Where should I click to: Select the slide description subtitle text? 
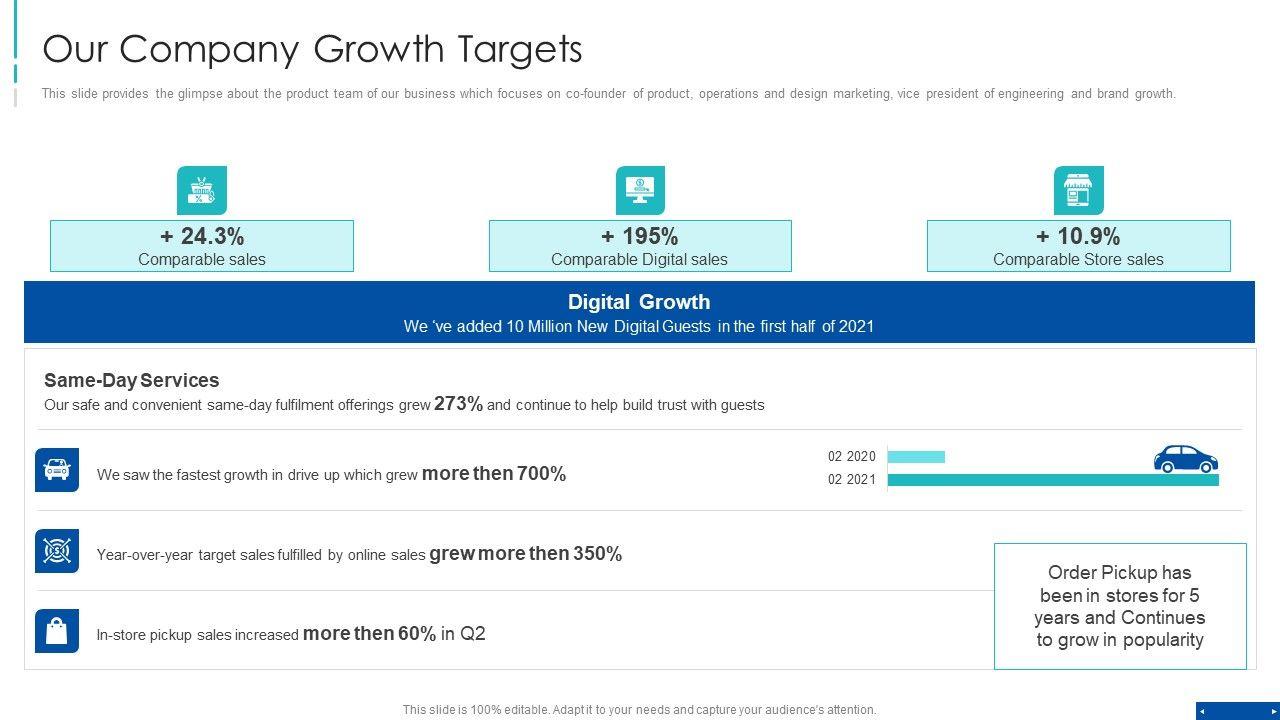click(608, 94)
